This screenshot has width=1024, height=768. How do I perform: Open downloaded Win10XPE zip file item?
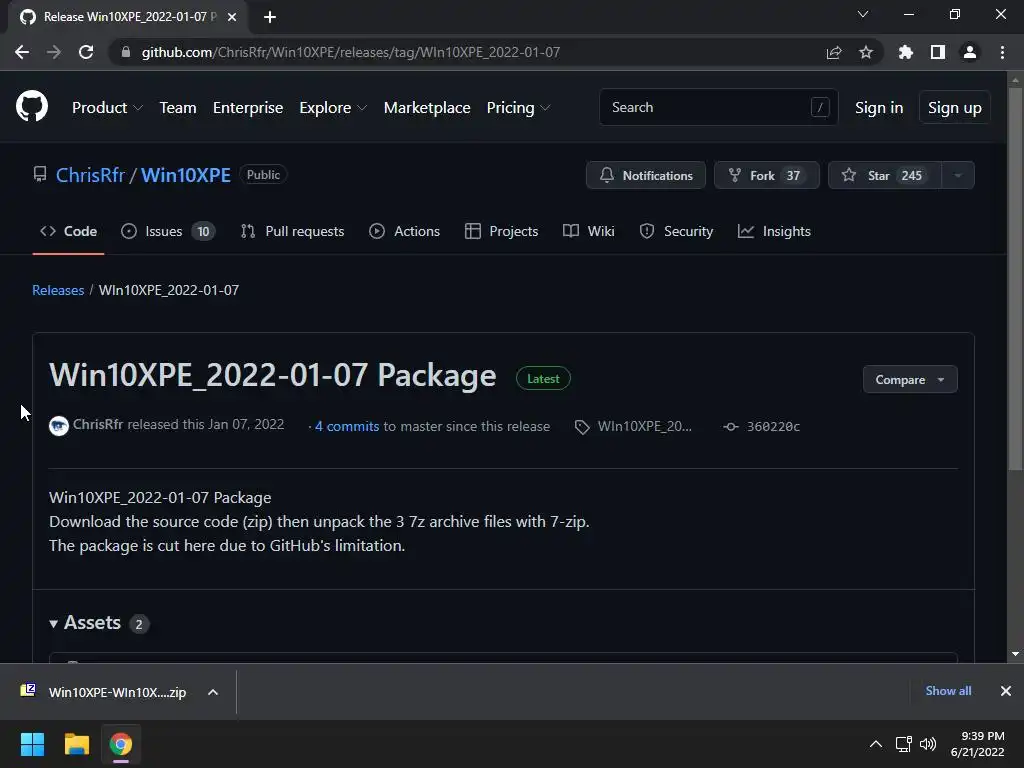tap(104, 692)
